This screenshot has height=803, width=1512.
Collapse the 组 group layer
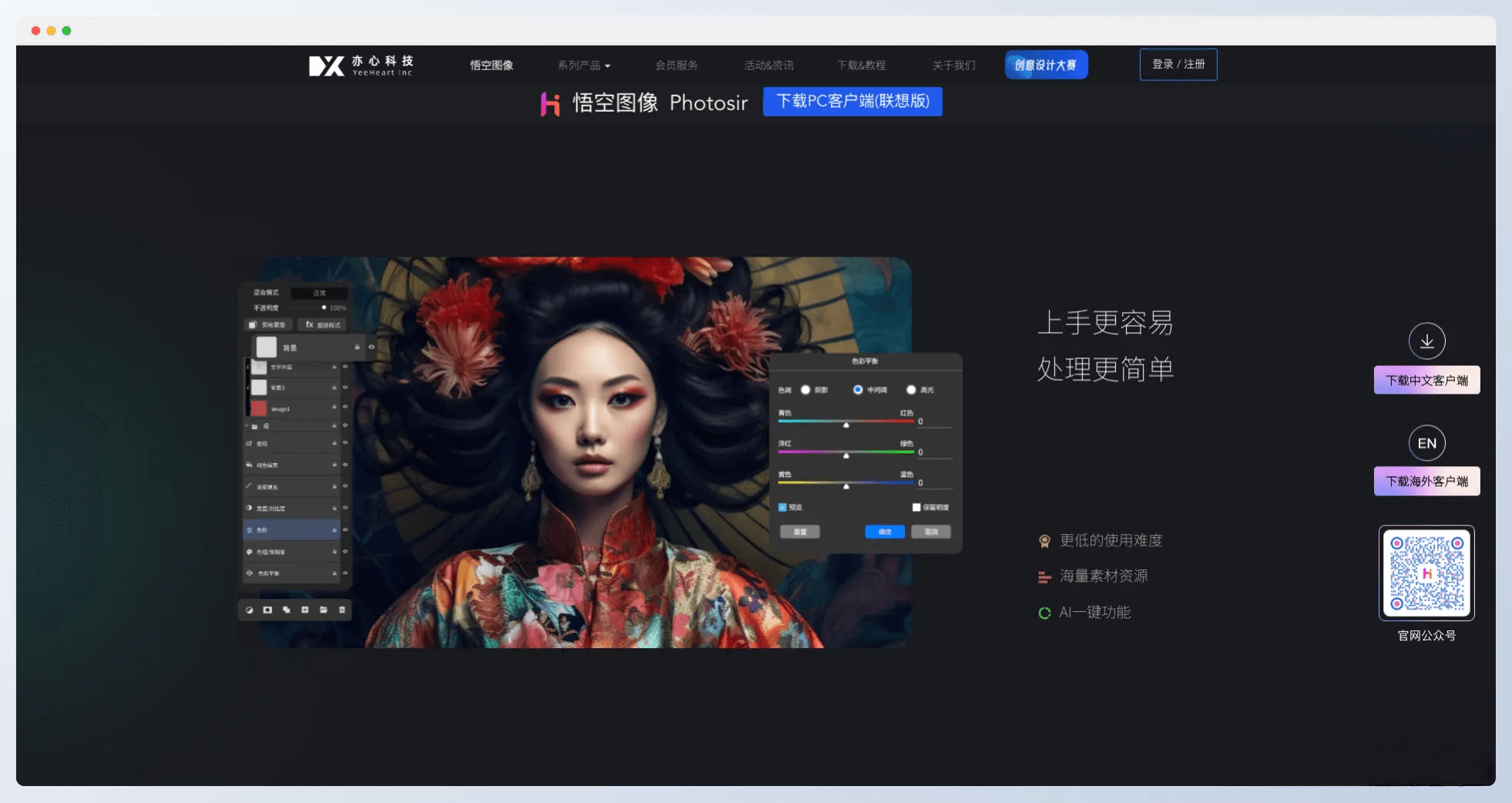pyautogui.click(x=248, y=425)
